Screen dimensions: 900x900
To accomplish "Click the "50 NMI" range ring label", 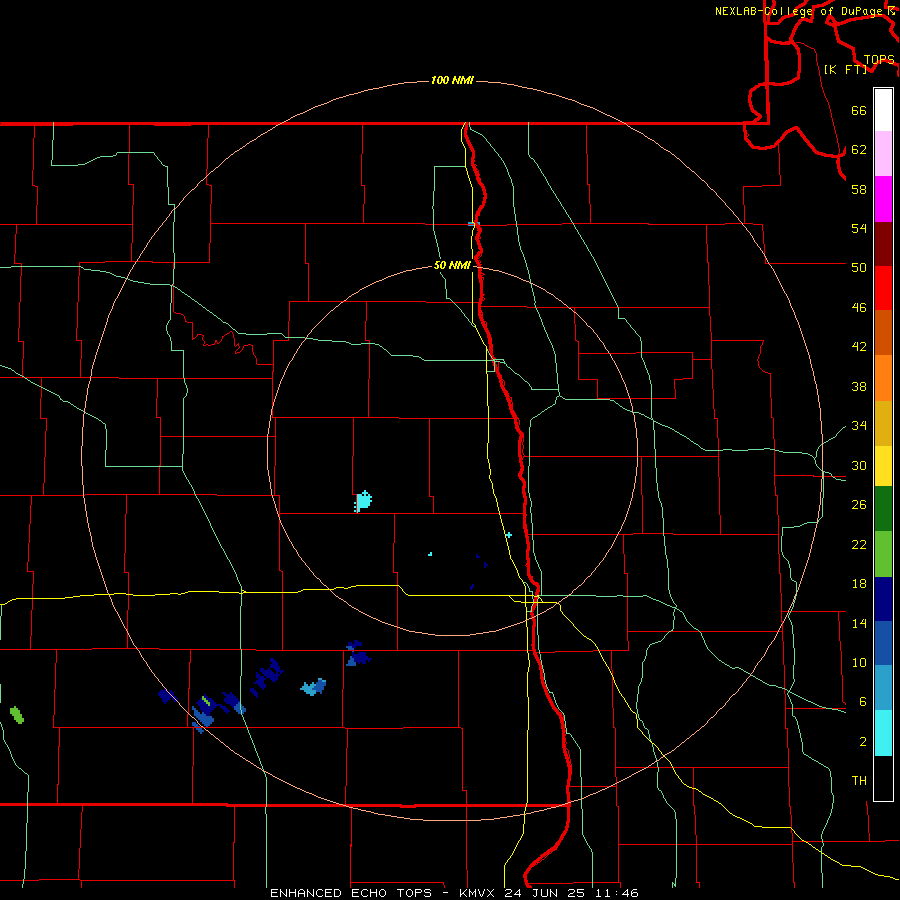I will (x=452, y=265).
